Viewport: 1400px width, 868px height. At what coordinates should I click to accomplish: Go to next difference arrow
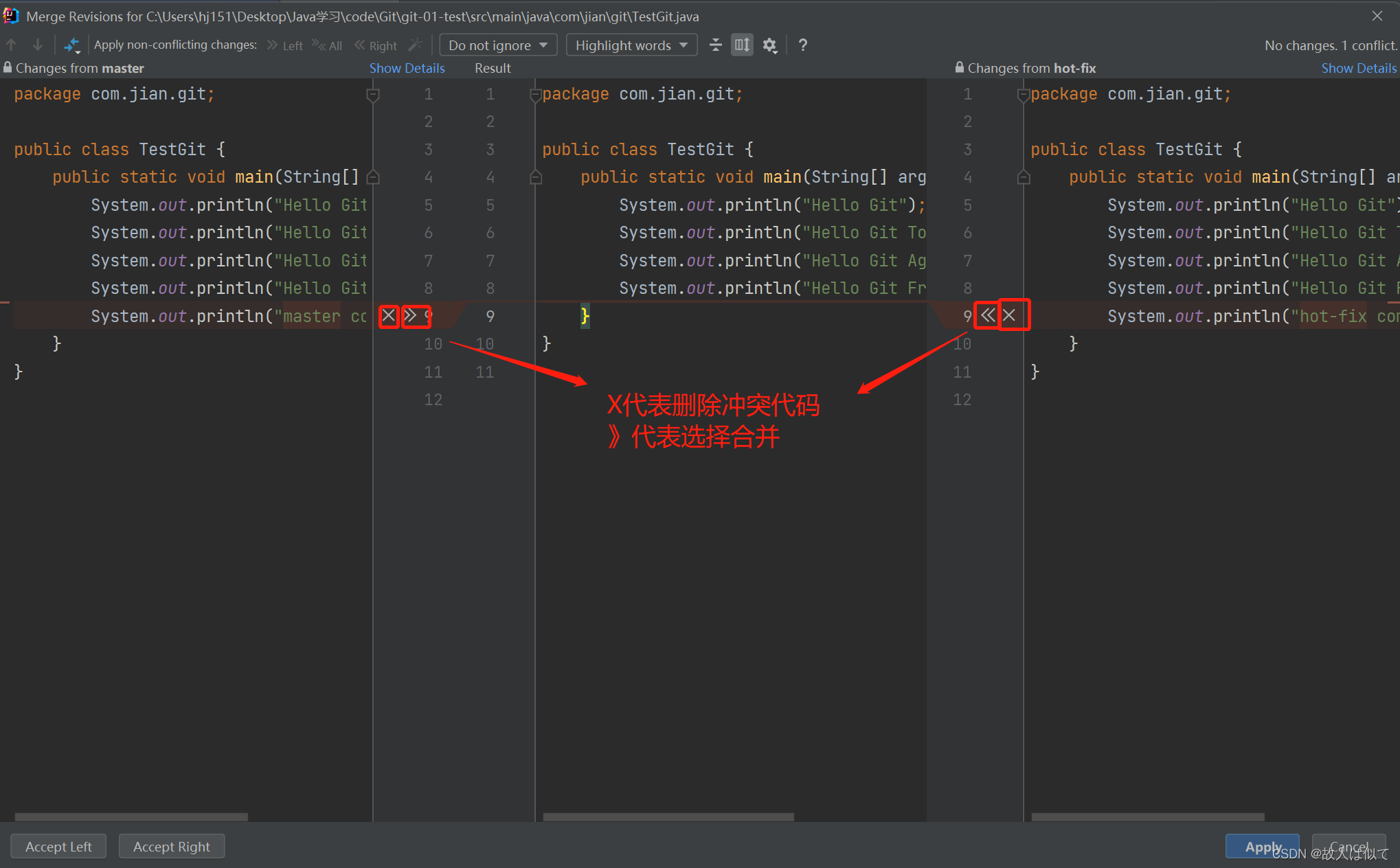[38, 45]
